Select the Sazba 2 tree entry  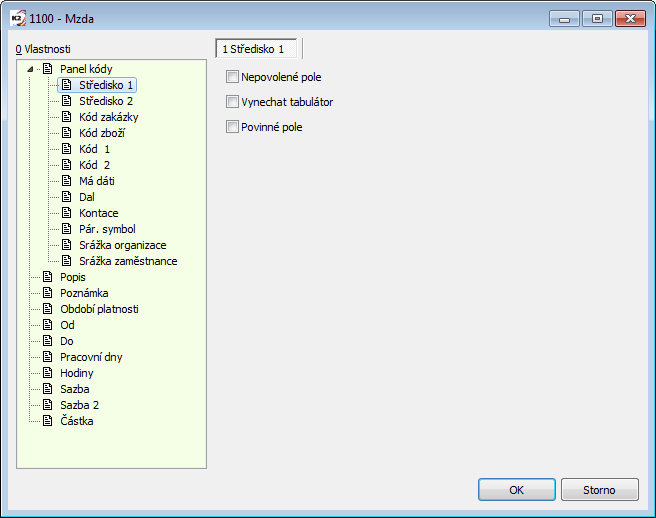click(79, 405)
